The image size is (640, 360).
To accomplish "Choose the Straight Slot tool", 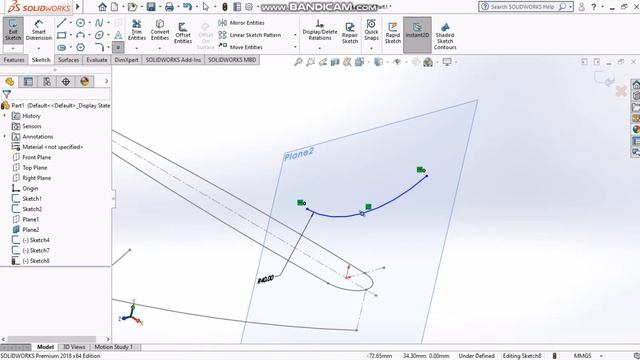I will (61, 47).
